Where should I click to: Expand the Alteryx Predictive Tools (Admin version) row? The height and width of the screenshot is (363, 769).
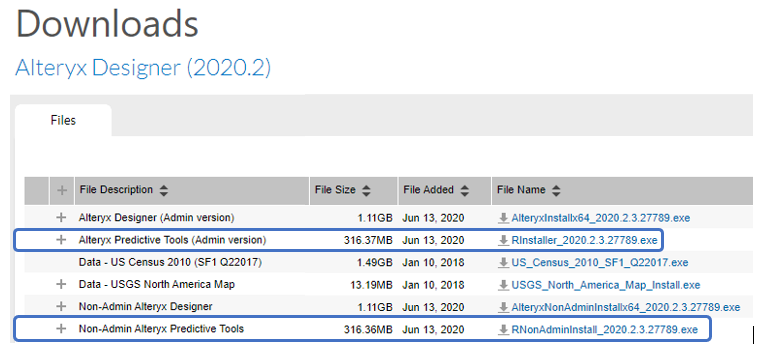61,240
